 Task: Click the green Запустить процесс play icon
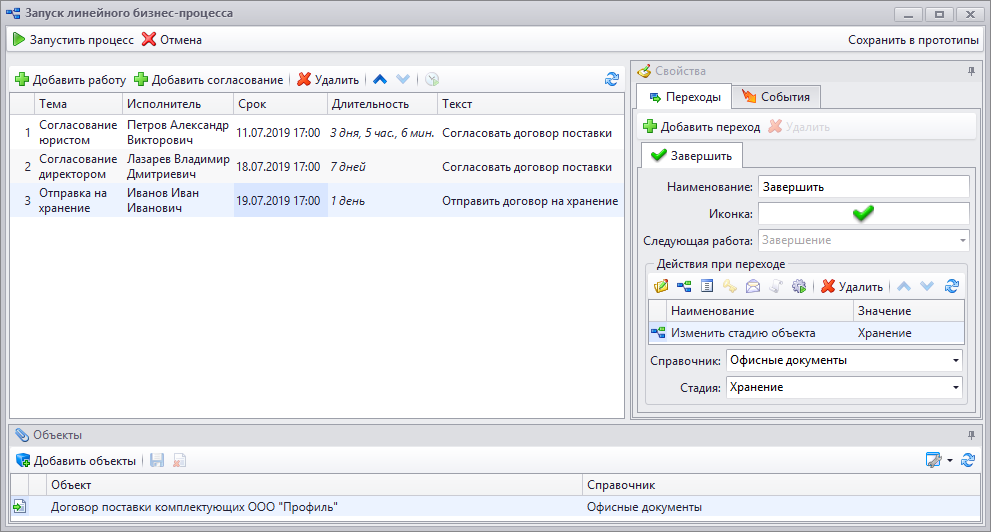(x=19, y=40)
